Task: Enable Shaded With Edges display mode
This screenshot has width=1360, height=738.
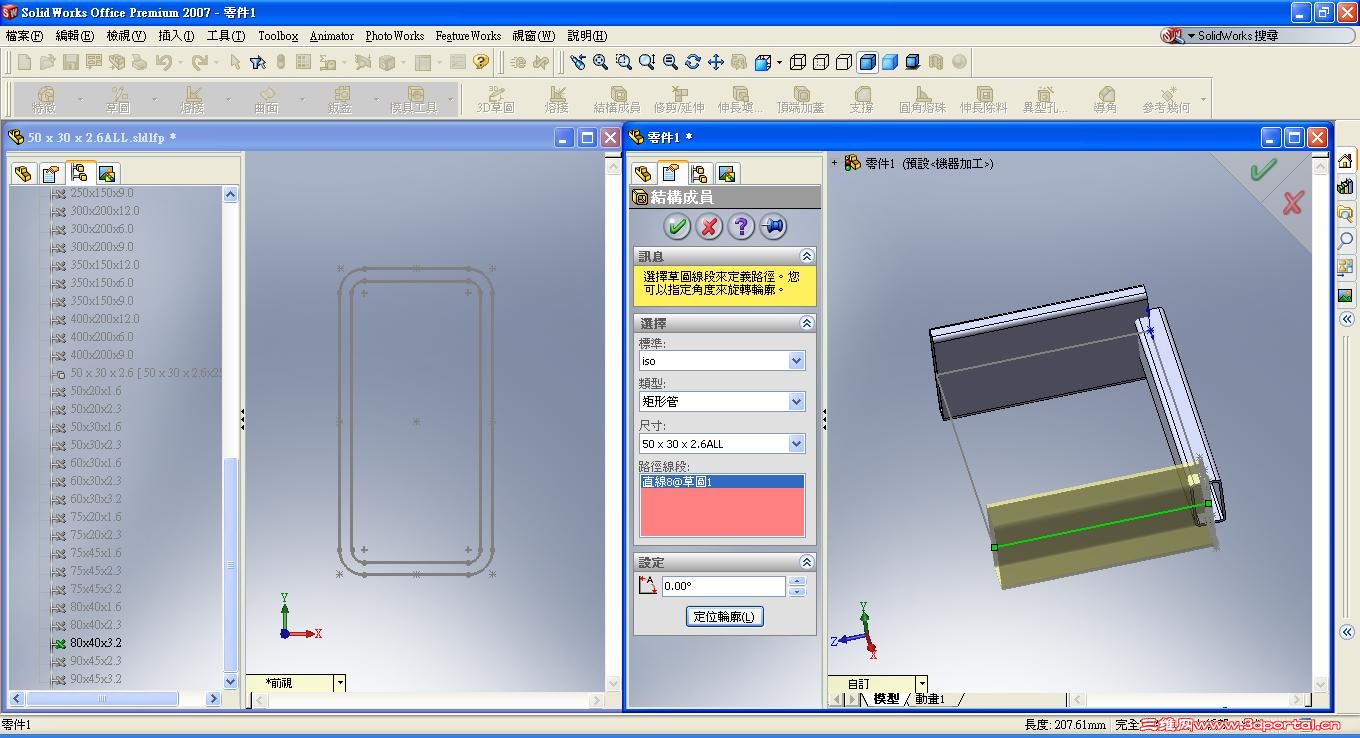Action: [867, 62]
